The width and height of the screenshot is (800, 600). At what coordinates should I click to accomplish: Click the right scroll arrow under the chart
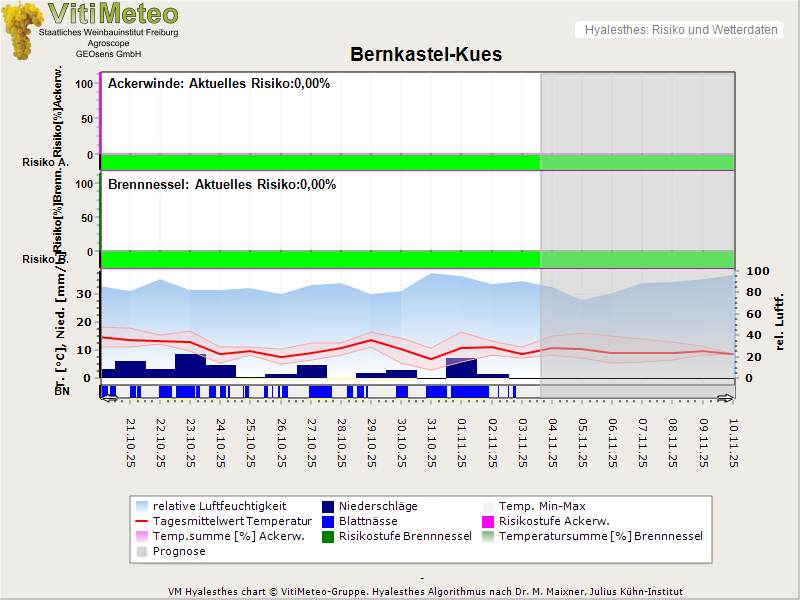click(x=726, y=399)
